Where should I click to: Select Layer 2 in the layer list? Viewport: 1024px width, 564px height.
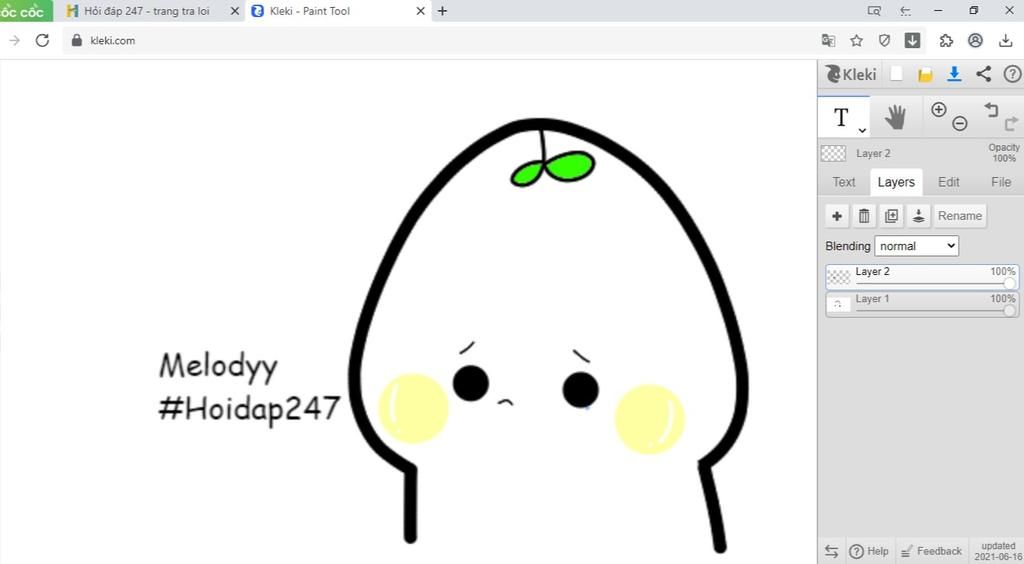(x=921, y=277)
